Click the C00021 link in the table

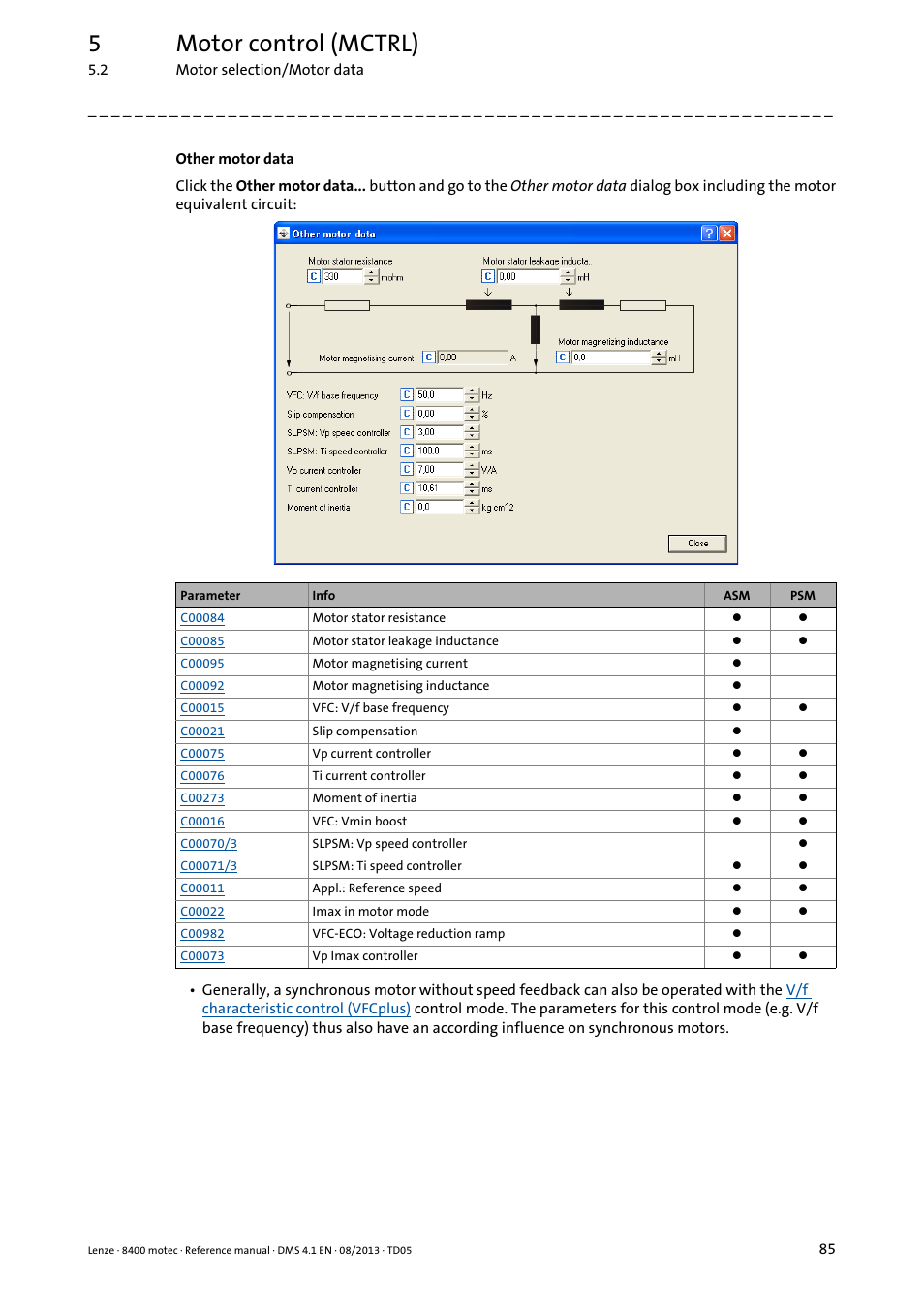pos(202,732)
